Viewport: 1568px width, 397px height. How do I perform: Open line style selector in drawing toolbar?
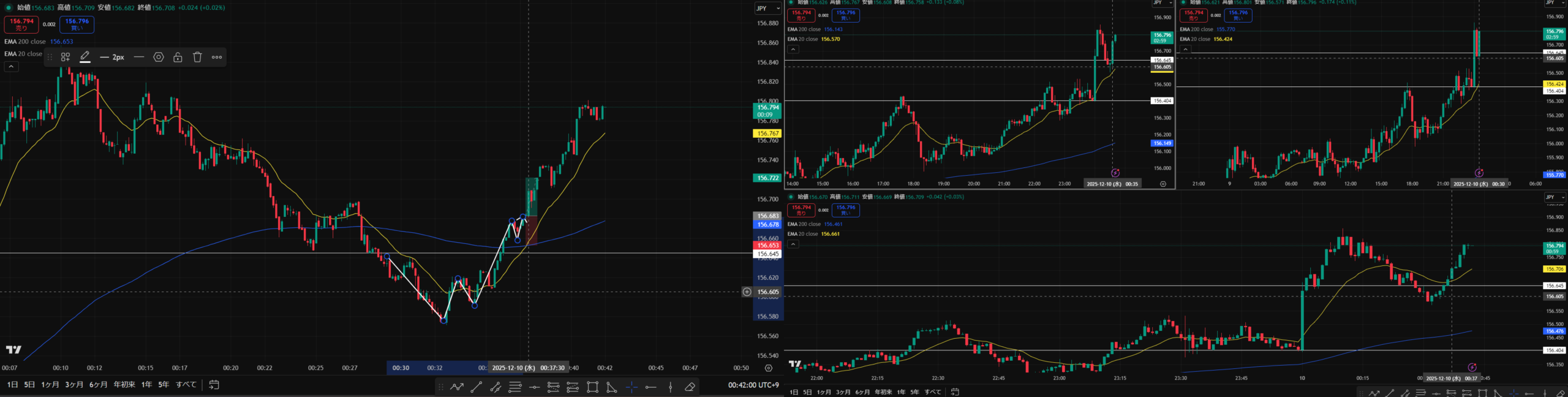[139, 57]
